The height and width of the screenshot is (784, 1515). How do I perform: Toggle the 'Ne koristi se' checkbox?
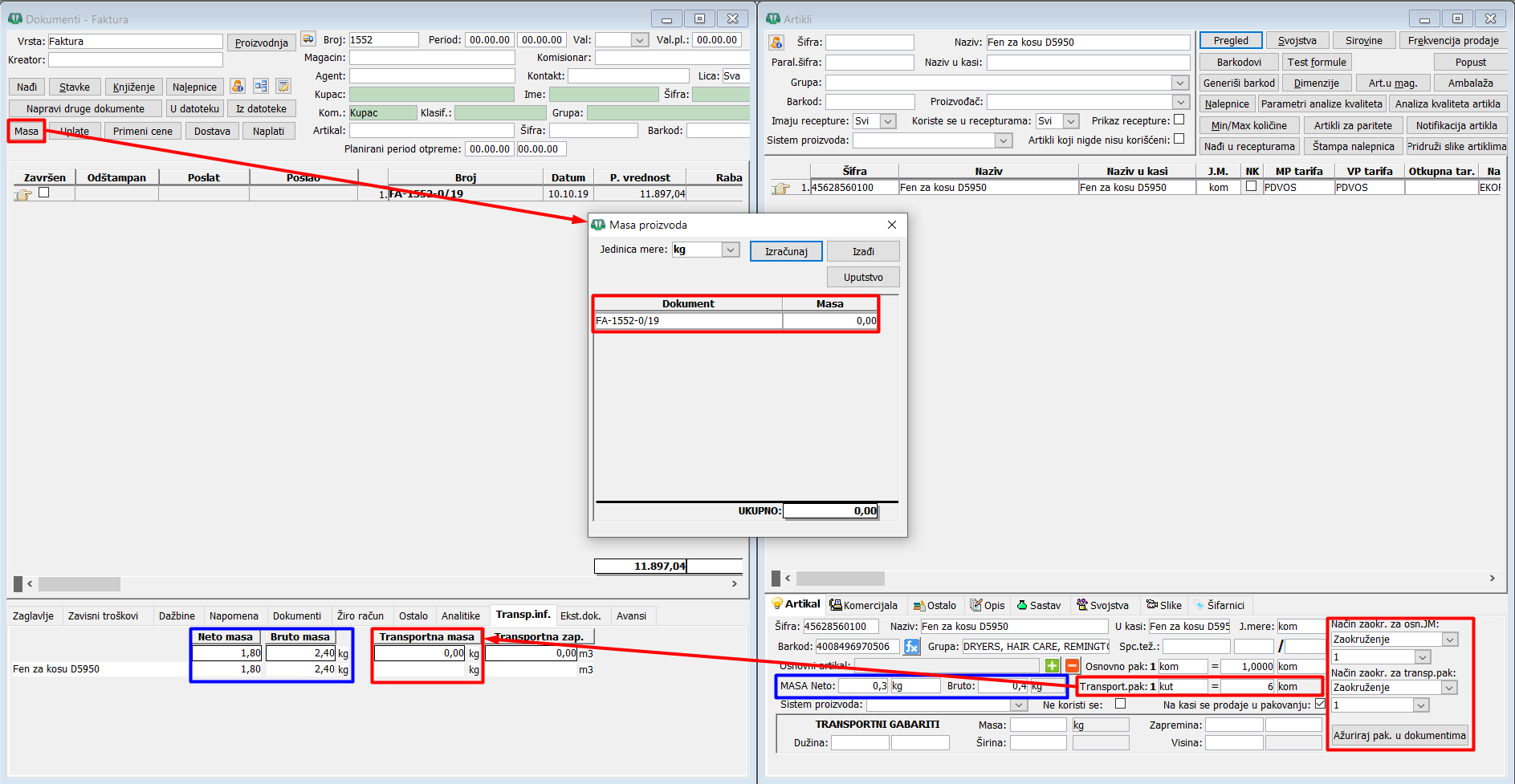[x=1120, y=704]
